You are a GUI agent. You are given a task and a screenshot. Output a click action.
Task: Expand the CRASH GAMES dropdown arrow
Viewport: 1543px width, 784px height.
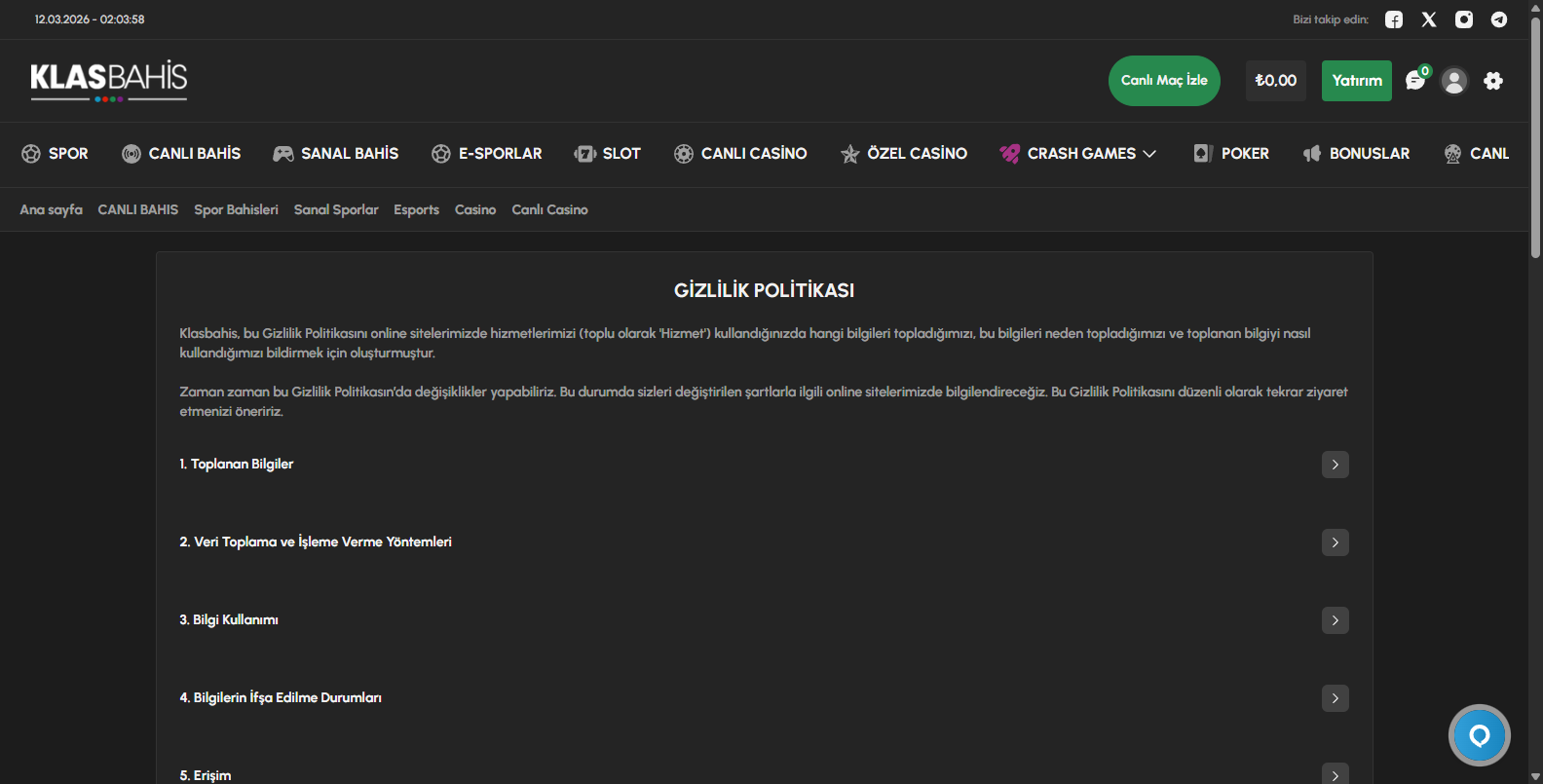point(1149,154)
